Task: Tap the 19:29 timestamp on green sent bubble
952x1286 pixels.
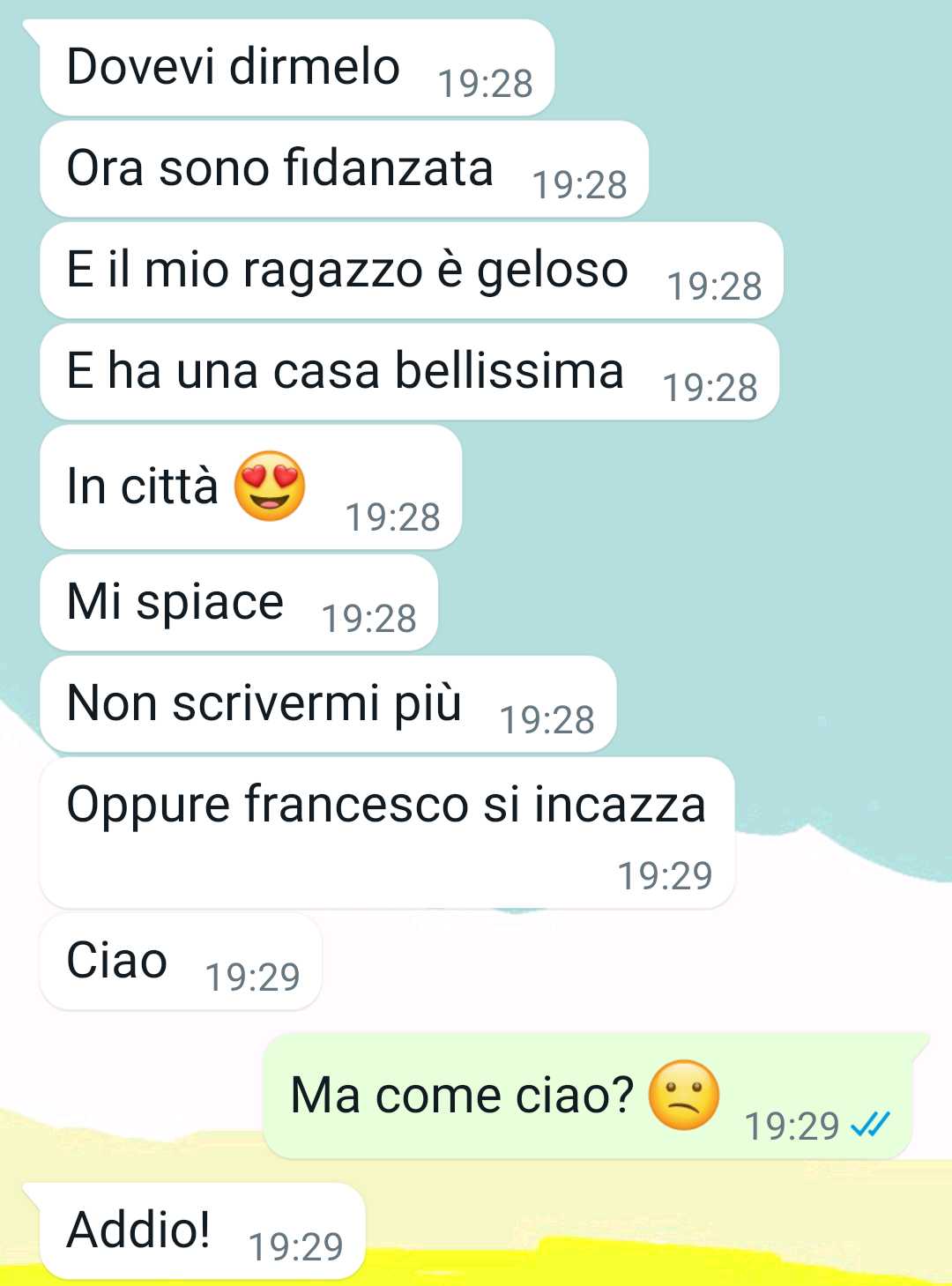Action: (x=792, y=1126)
